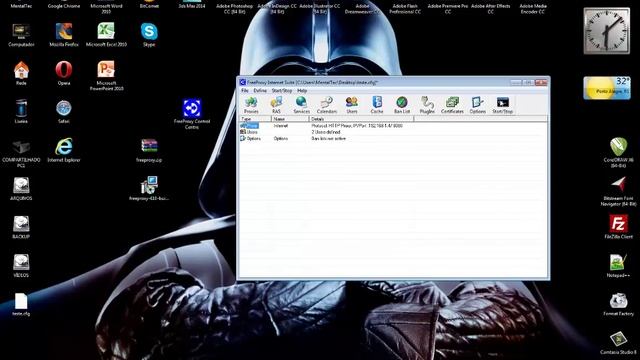Open the Options toolbar icon
The height and width of the screenshot is (360, 640).
click(x=477, y=105)
